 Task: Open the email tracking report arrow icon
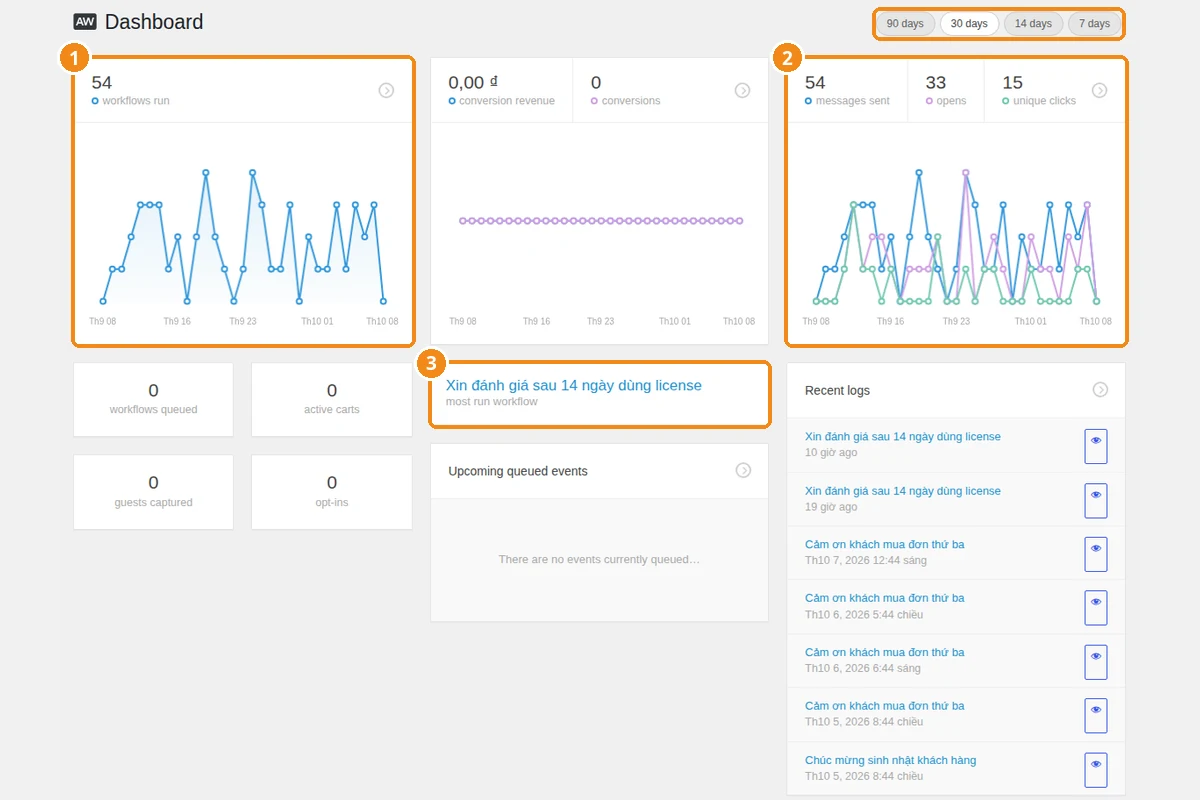tap(1099, 90)
